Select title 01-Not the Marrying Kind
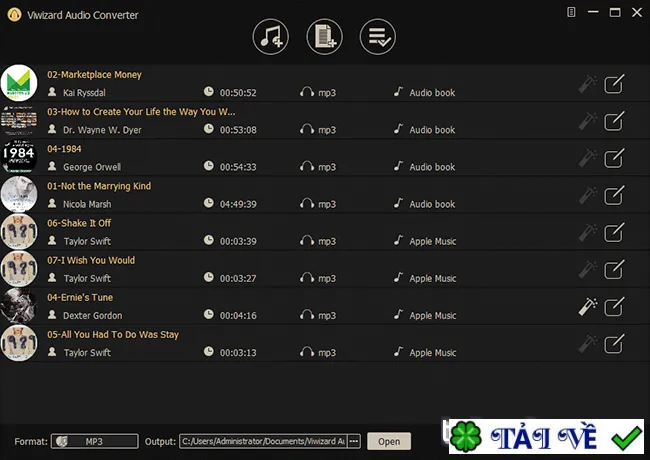Viewport: 650px width, 460px height. coord(99,186)
